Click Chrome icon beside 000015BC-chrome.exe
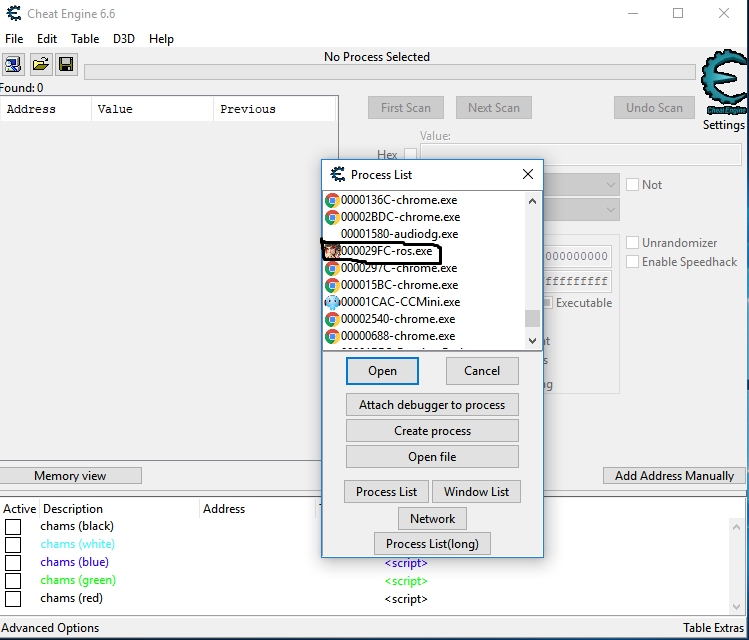Viewport: 749px width, 640px height. click(332, 285)
